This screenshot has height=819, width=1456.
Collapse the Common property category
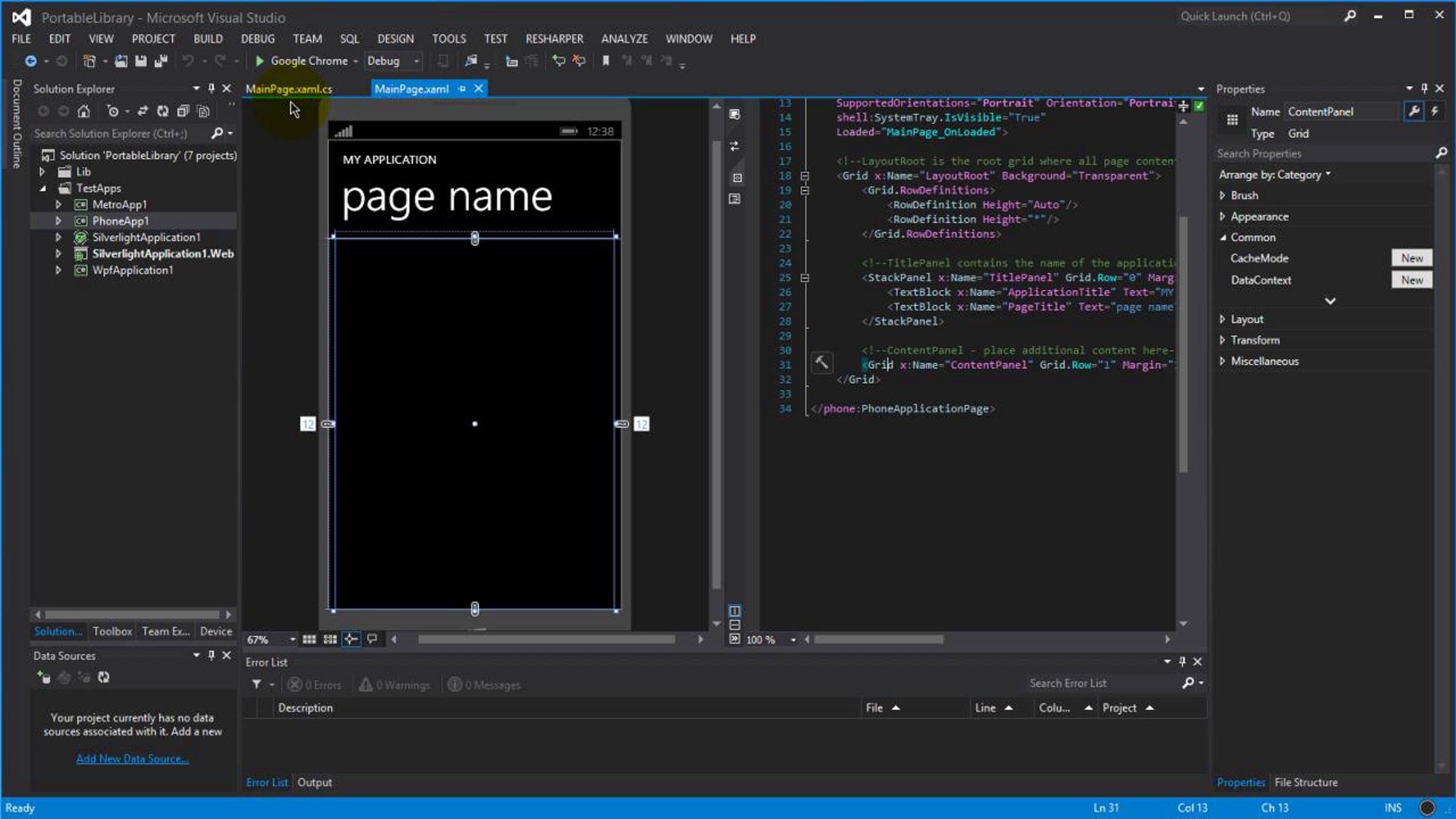coord(1222,237)
